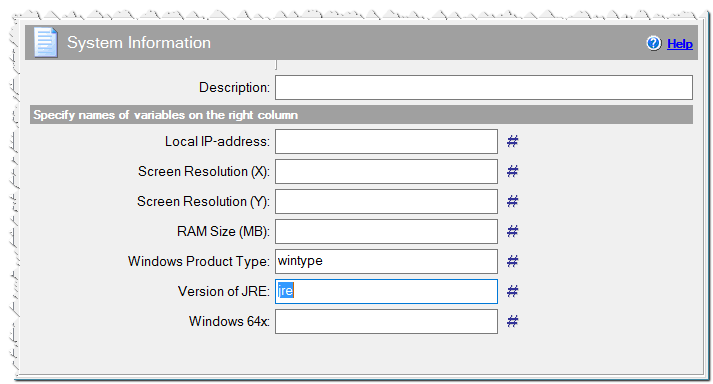Click the # icon beside RAM Size (MB)
Screen dimensions: 713x384
pyautogui.click(x=512, y=232)
